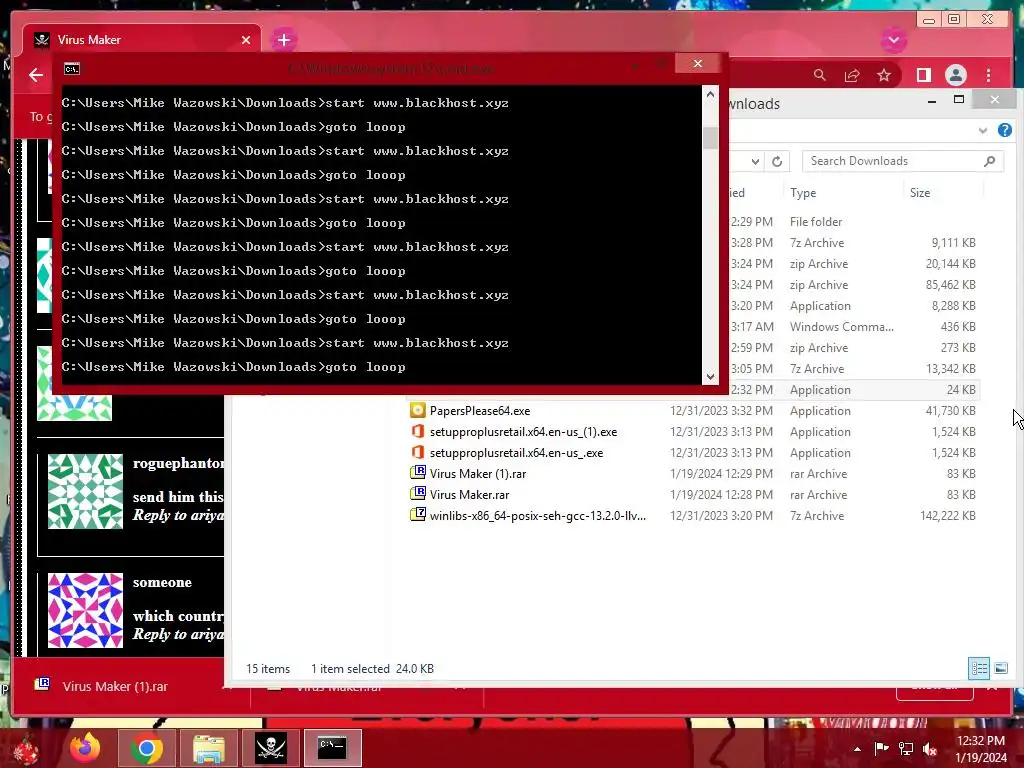Viewport: 1024px width, 768px height.
Task: Click the File folder type cell
Action: pyautogui.click(x=816, y=222)
